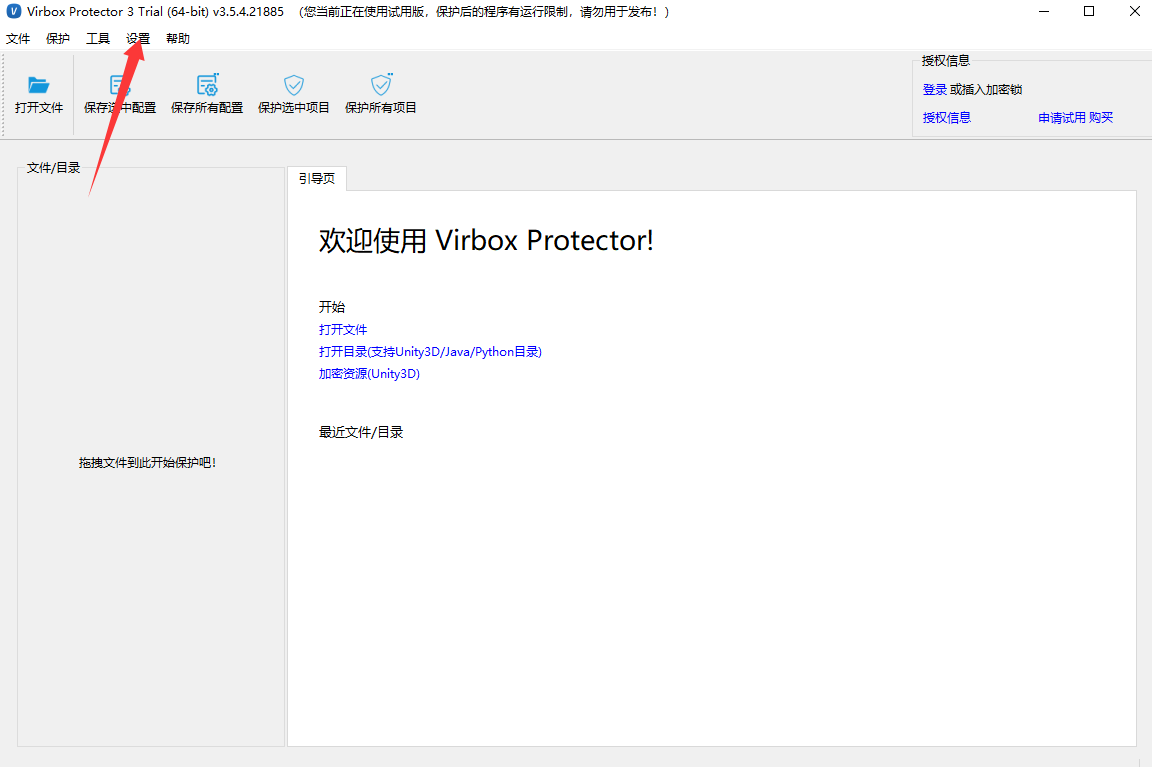Click the 购买 link
Image resolution: width=1152 pixels, height=767 pixels.
(x=1101, y=118)
